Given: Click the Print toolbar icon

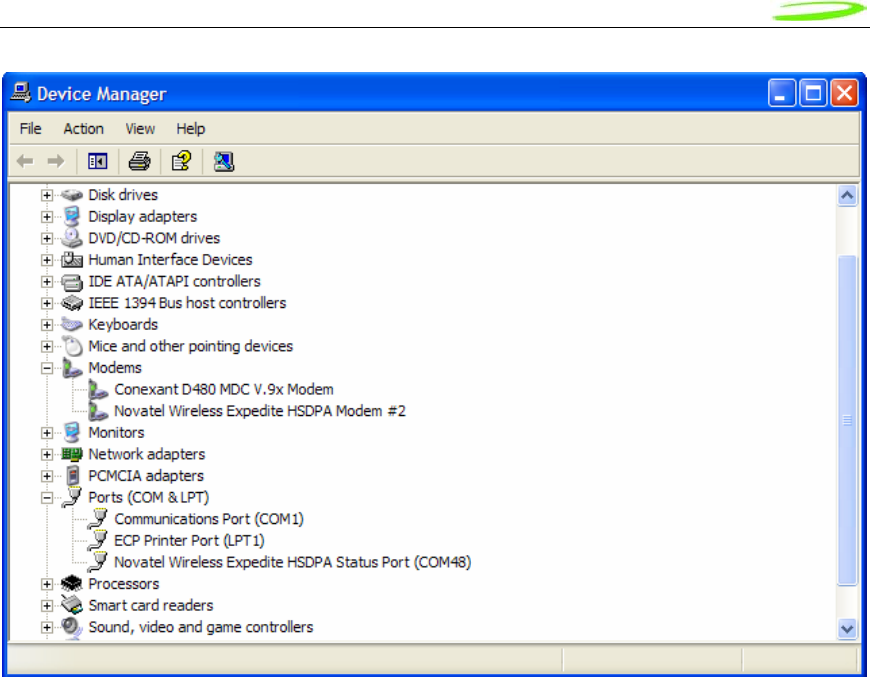Looking at the screenshot, I should [139, 161].
